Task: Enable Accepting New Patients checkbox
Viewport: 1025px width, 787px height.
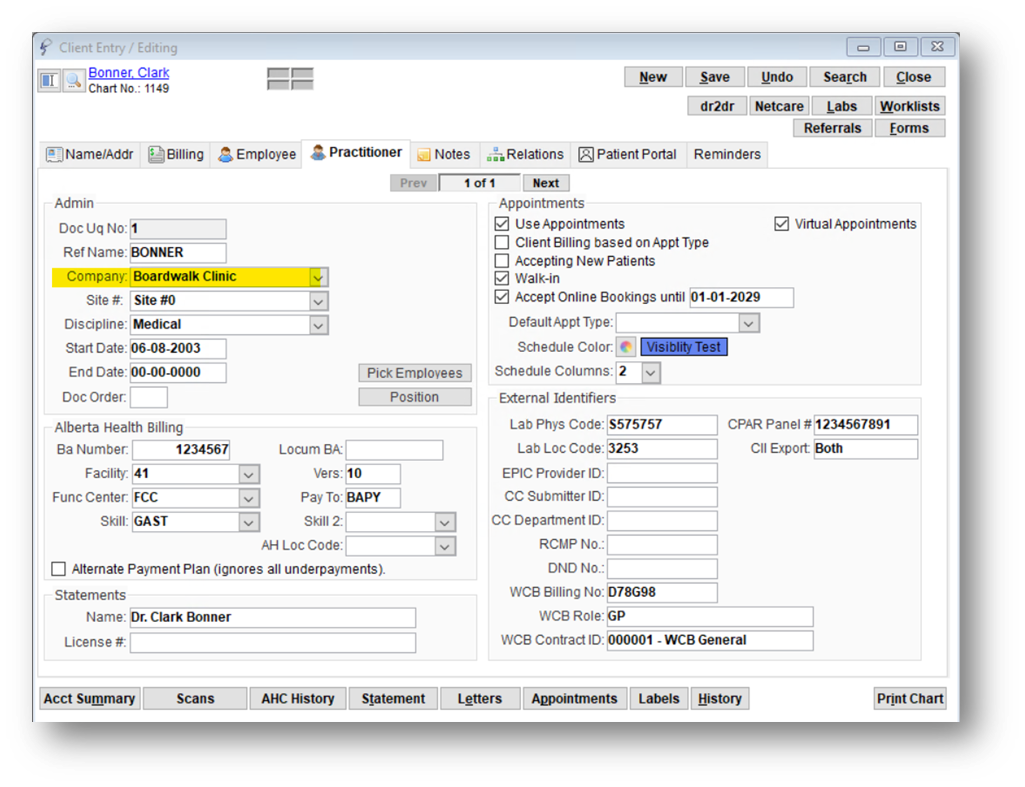Action: point(502,261)
